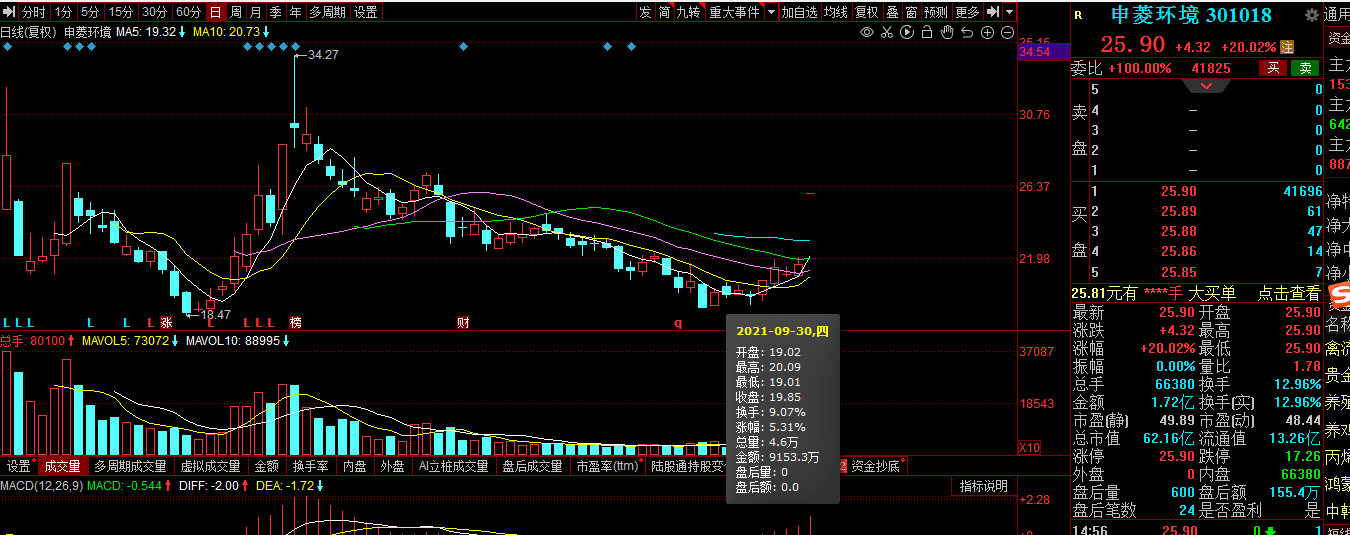Click the green 卖 sell button
Image resolution: width=1350 pixels, height=535 pixels.
pos(1305,68)
